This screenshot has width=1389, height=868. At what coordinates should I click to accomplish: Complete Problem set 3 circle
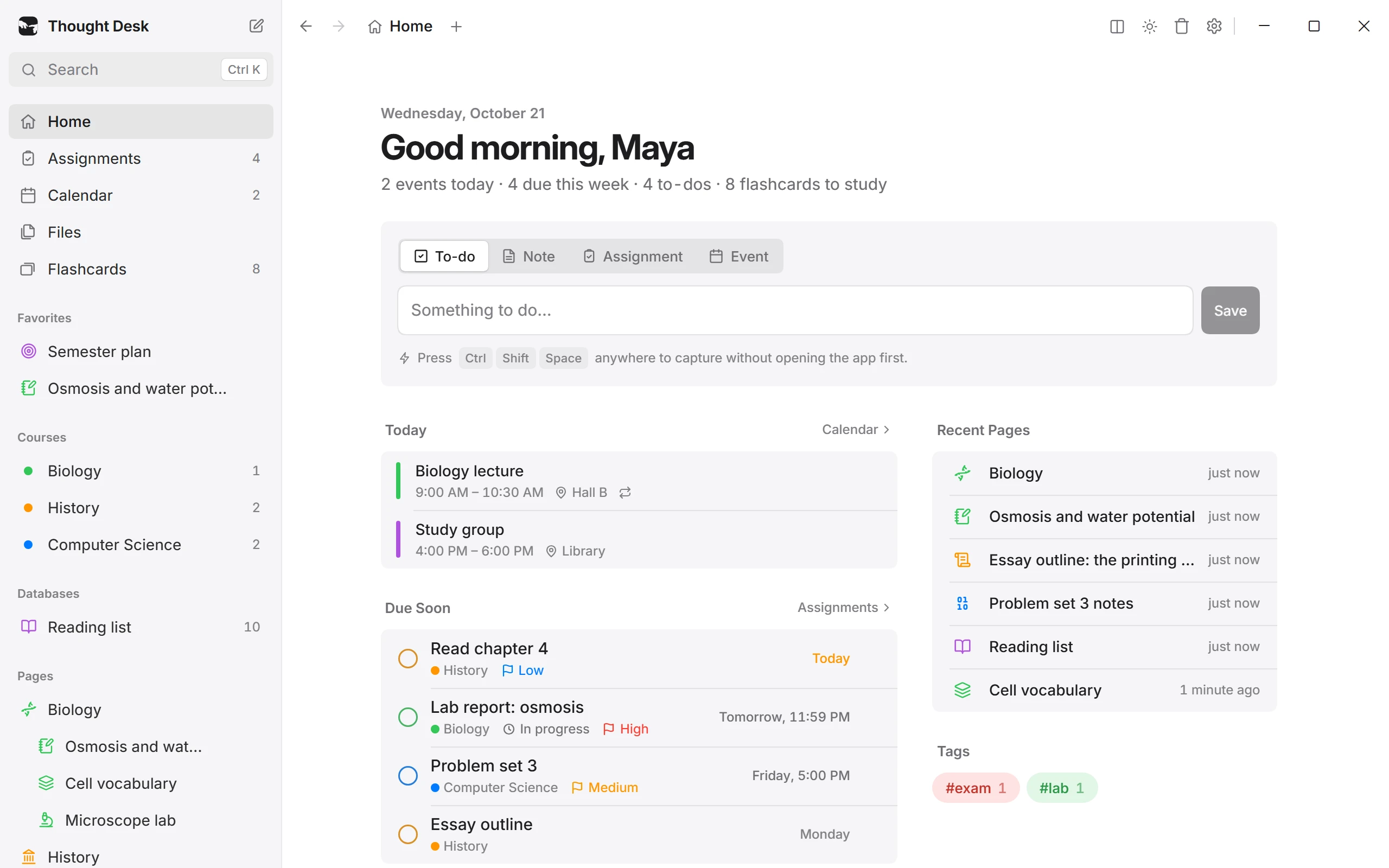click(408, 776)
